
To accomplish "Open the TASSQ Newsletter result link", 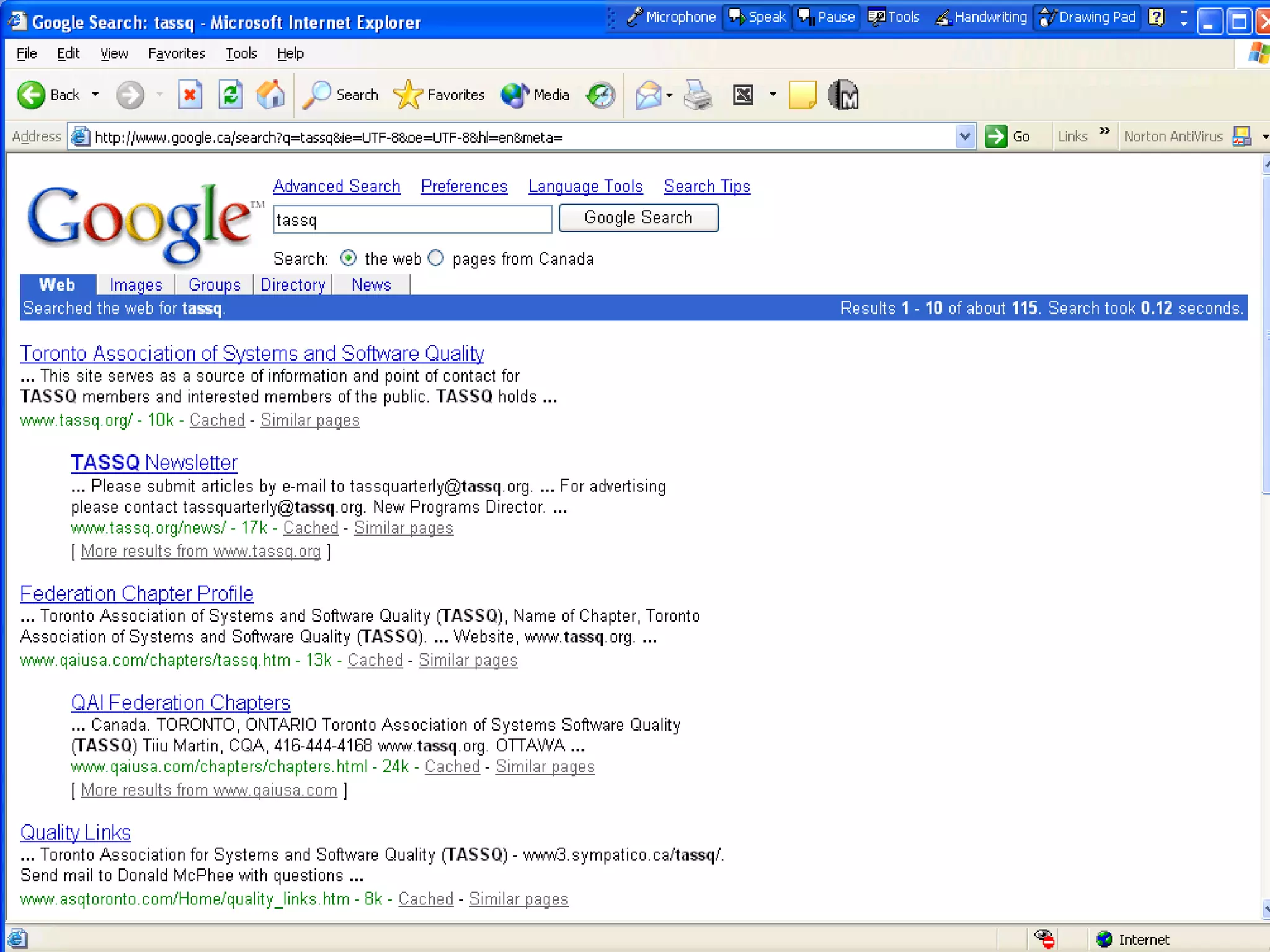I will click(154, 462).
